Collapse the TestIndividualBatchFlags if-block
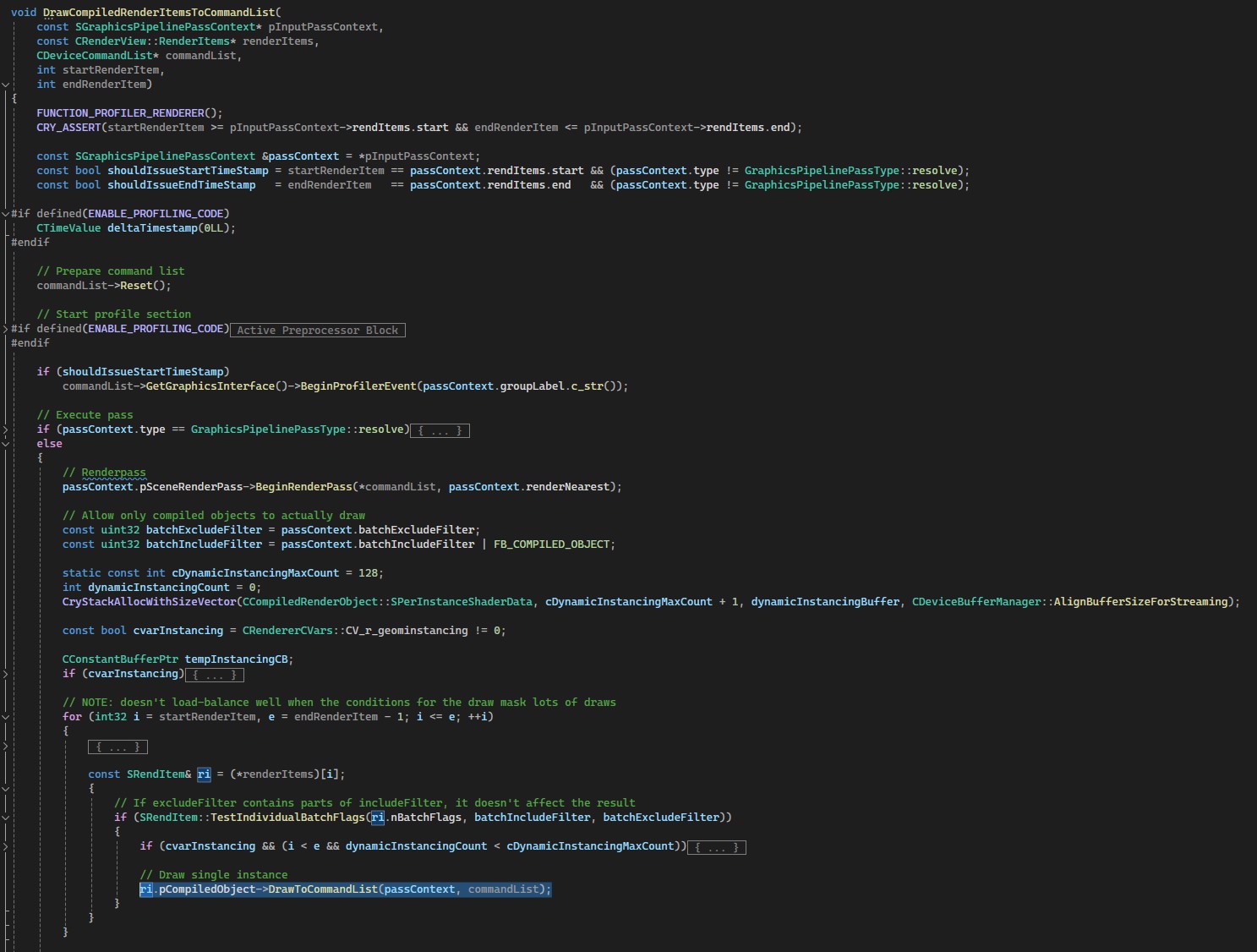Viewport: 1257px width, 952px height. tap(6, 818)
